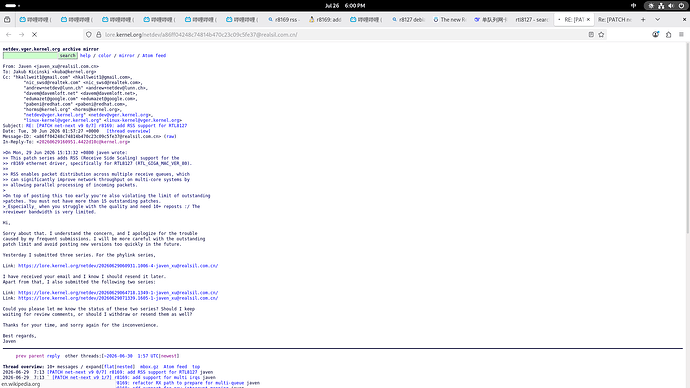The image size is (690, 388).
Task: Jump to [thread overview] link
Action: (x=128, y=131)
